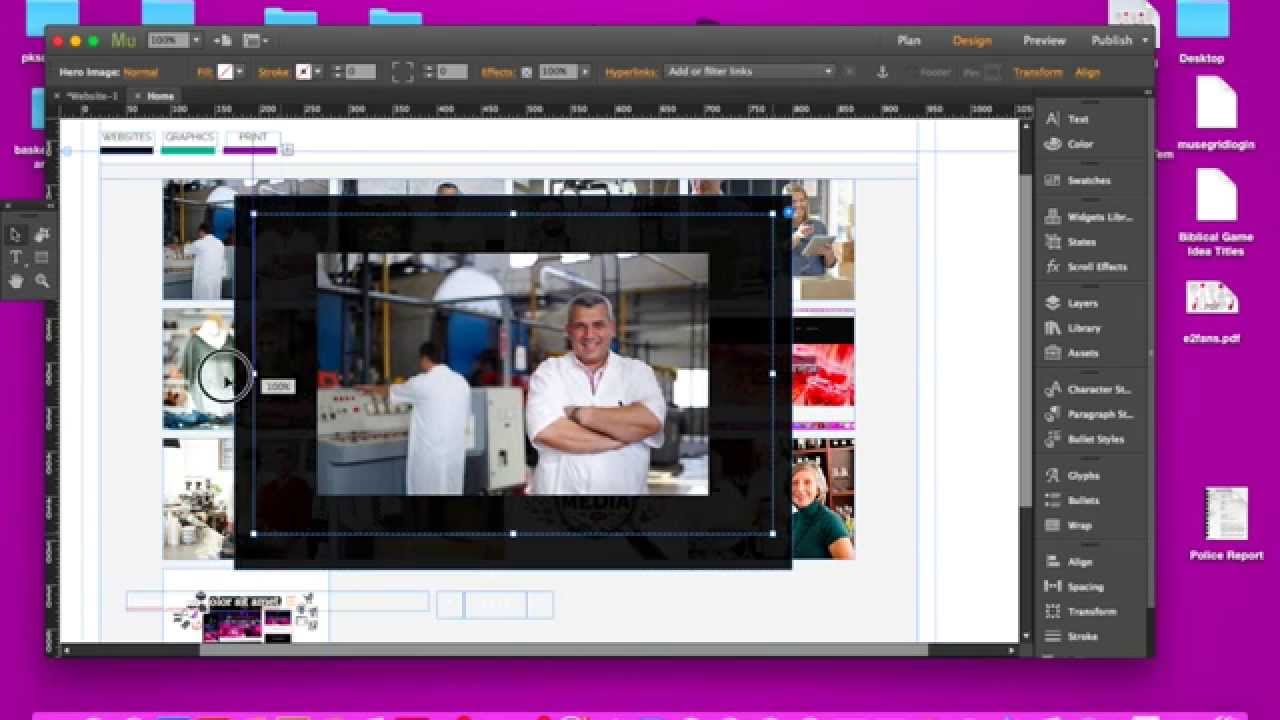Open the Layers panel
The image size is (1280, 720).
click(1081, 303)
